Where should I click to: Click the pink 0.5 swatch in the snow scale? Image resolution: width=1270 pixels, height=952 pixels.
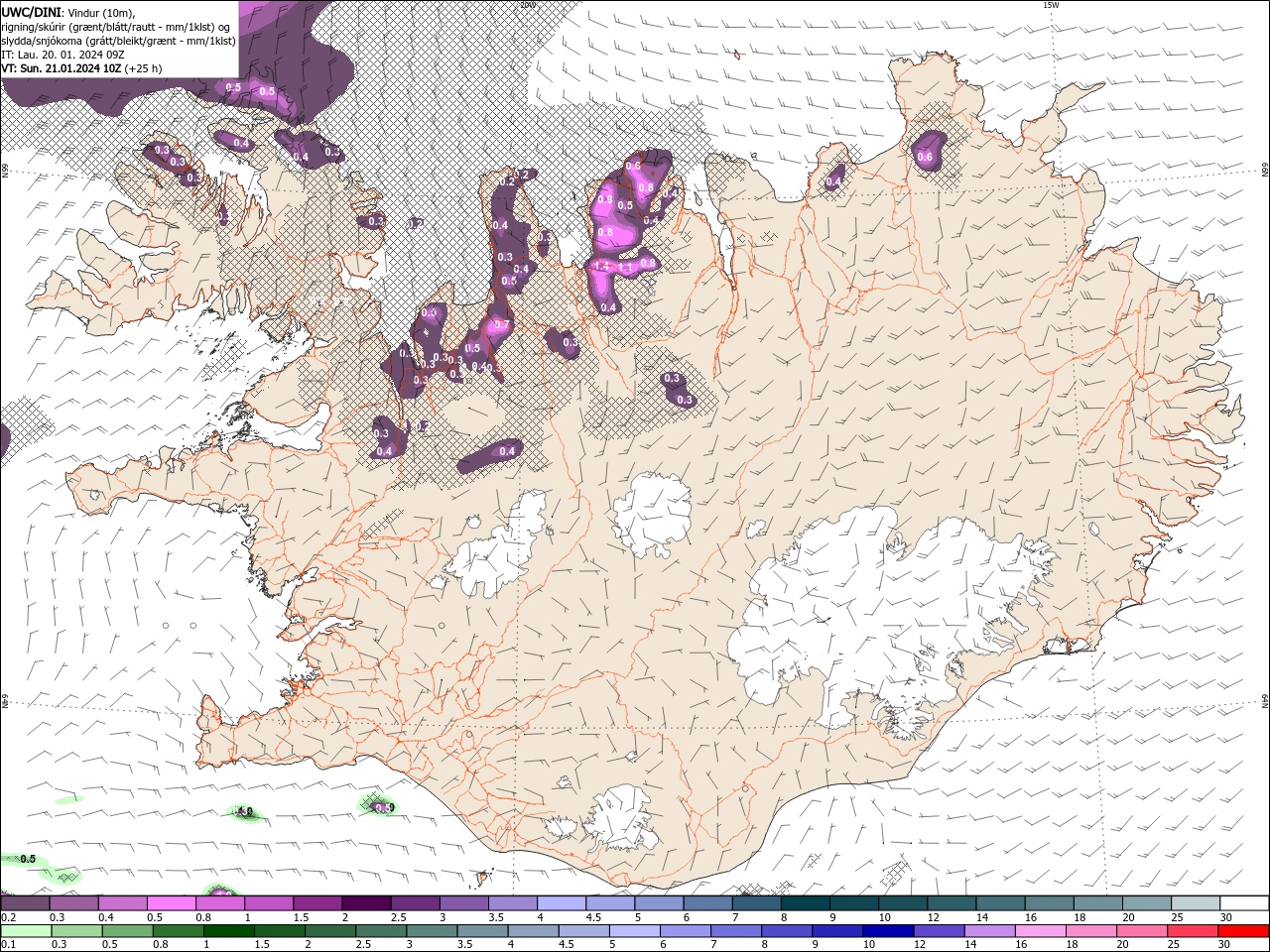click(x=171, y=903)
